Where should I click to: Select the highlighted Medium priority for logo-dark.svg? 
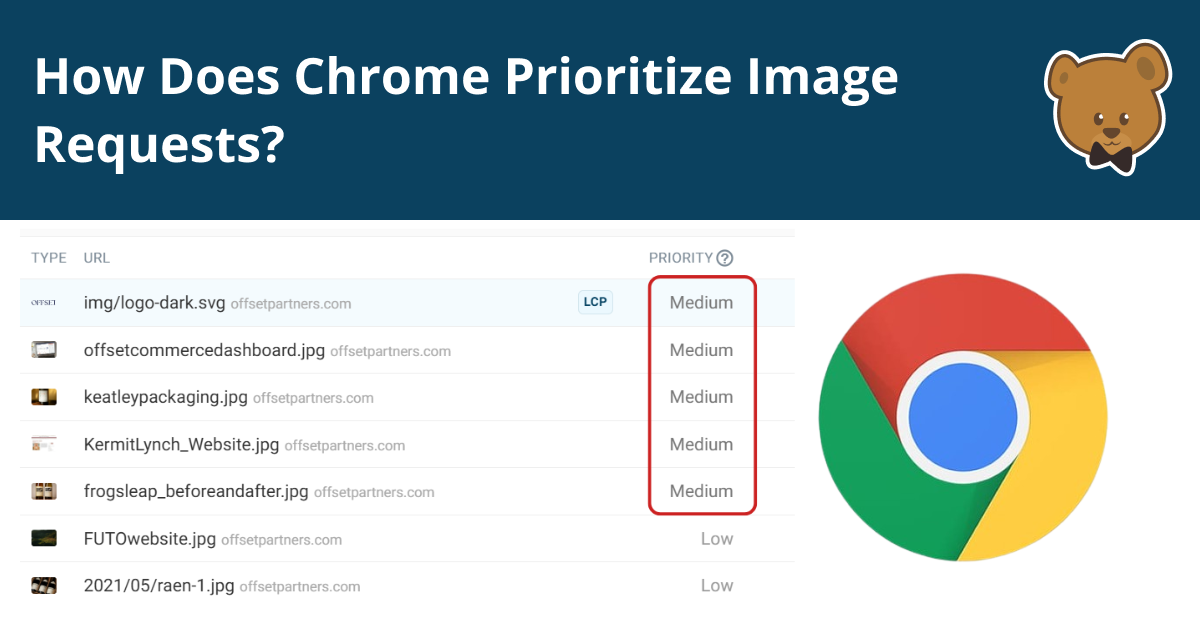tap(702, 302)
